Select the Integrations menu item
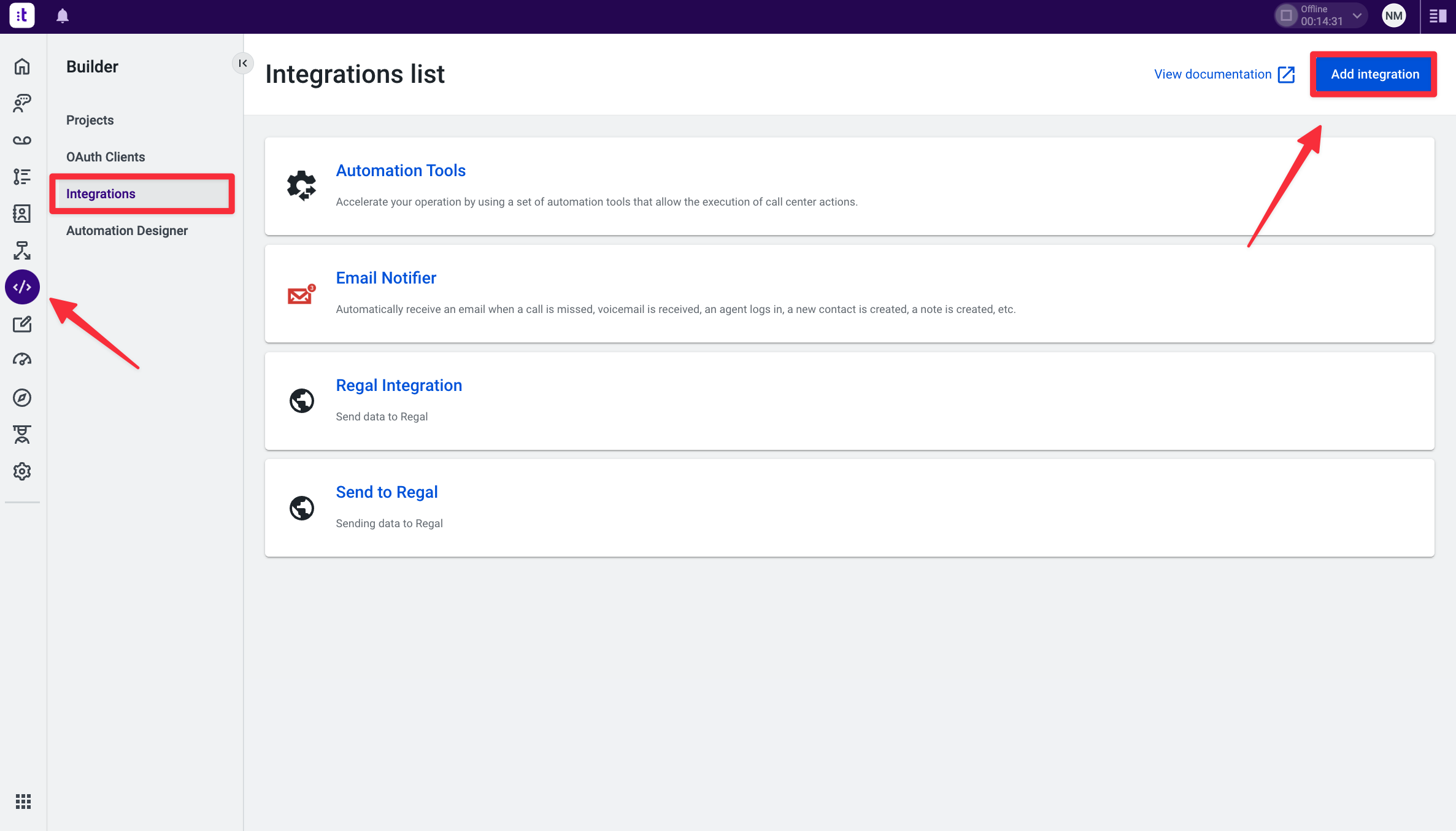Screen dimensions: 1456x831 pos(142,194)
